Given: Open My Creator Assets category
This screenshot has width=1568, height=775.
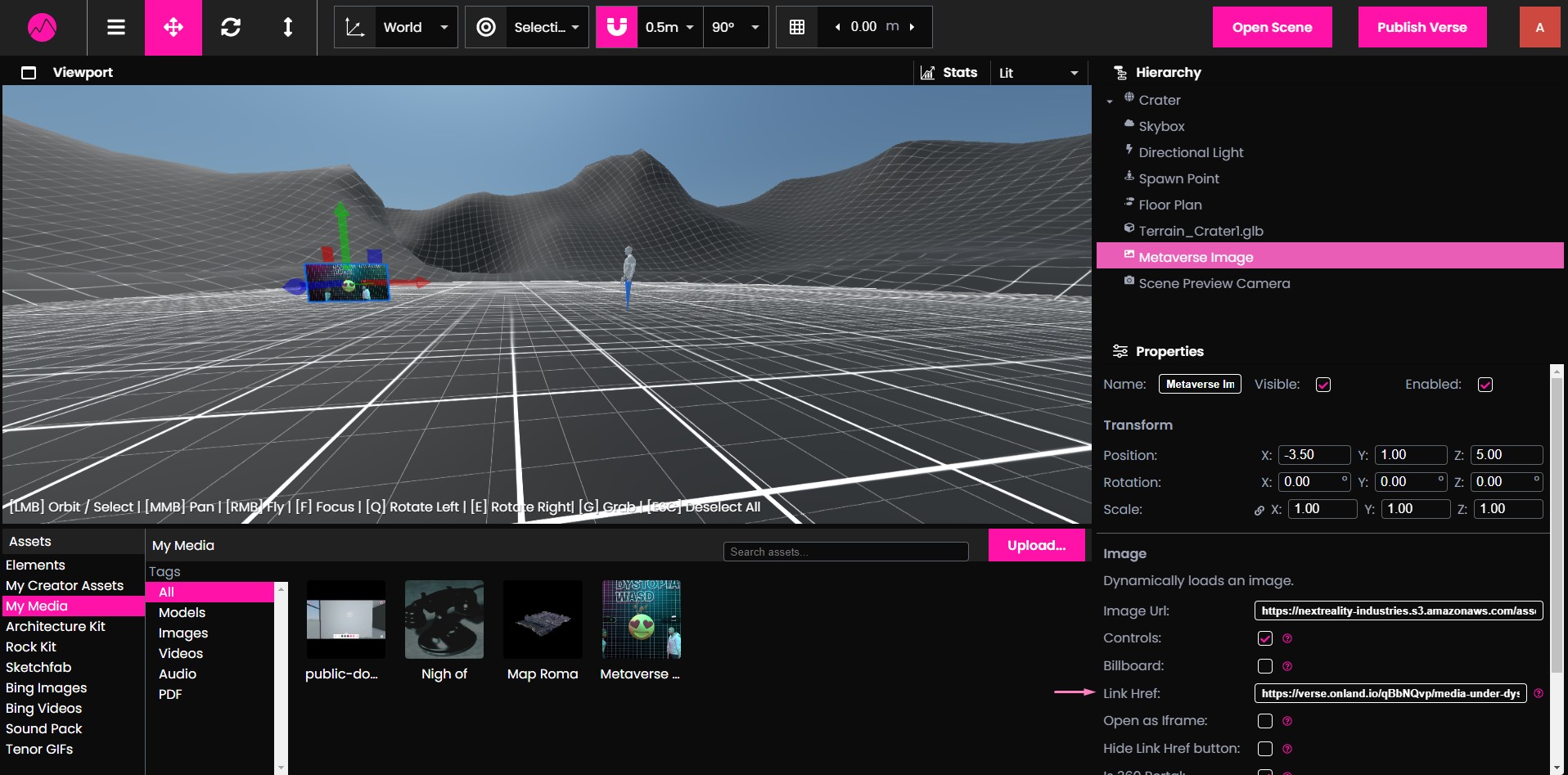Looking at the screenshot, I should click(x=65, y=585).
